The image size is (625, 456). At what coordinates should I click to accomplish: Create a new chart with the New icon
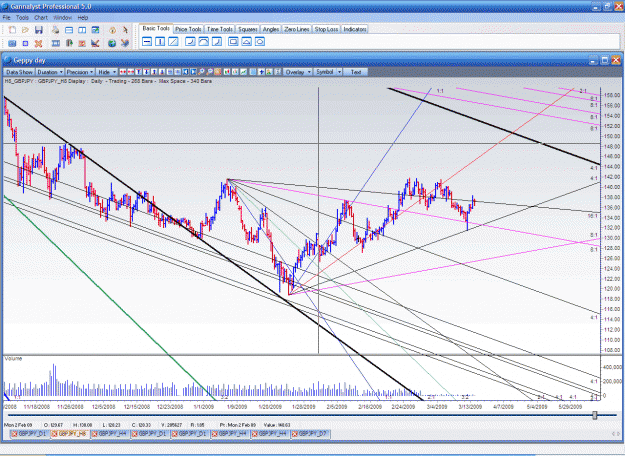(12, 30)
